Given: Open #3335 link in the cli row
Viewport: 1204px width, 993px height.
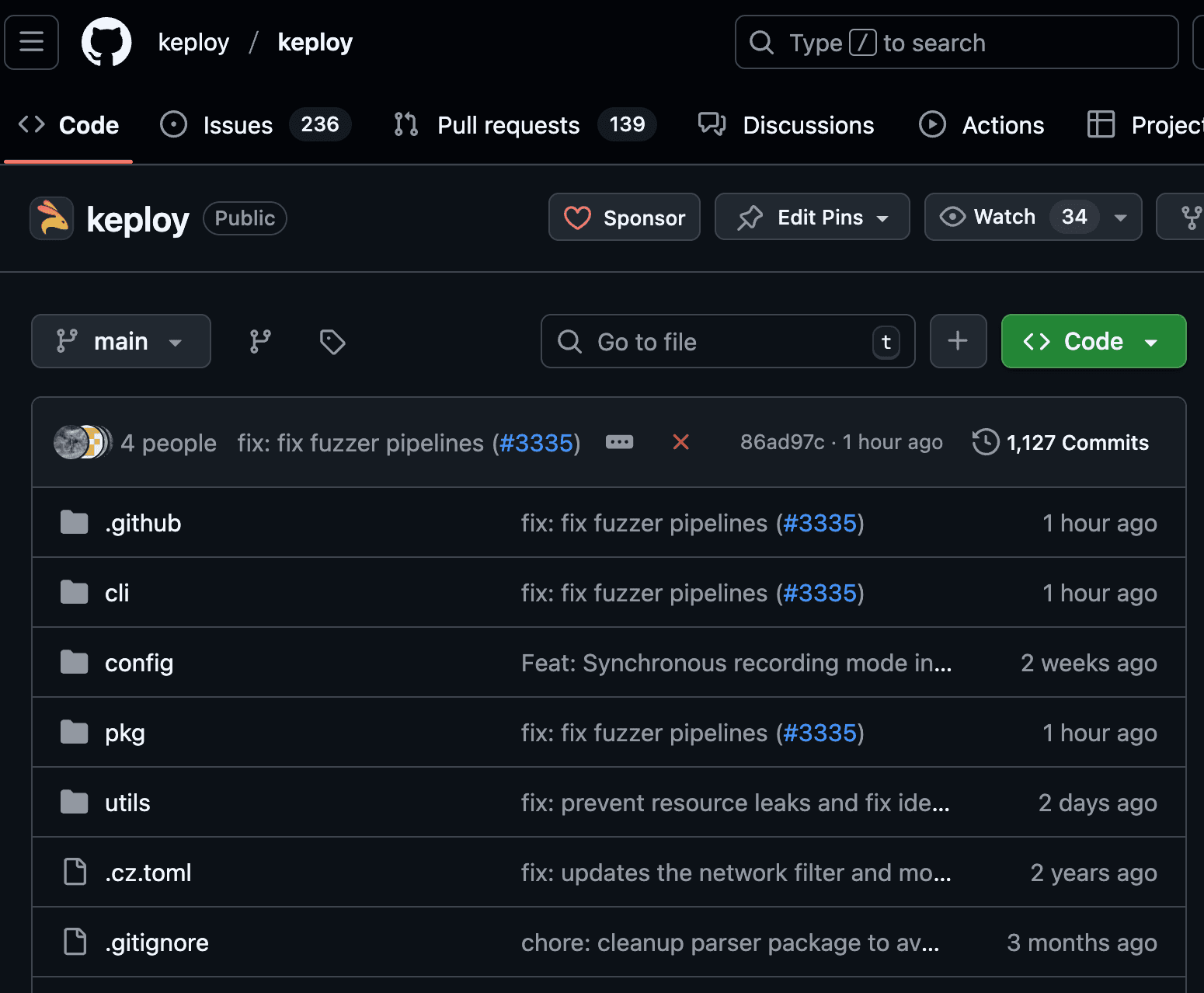Looking at the screenshot, I should [x=819, y=593].
